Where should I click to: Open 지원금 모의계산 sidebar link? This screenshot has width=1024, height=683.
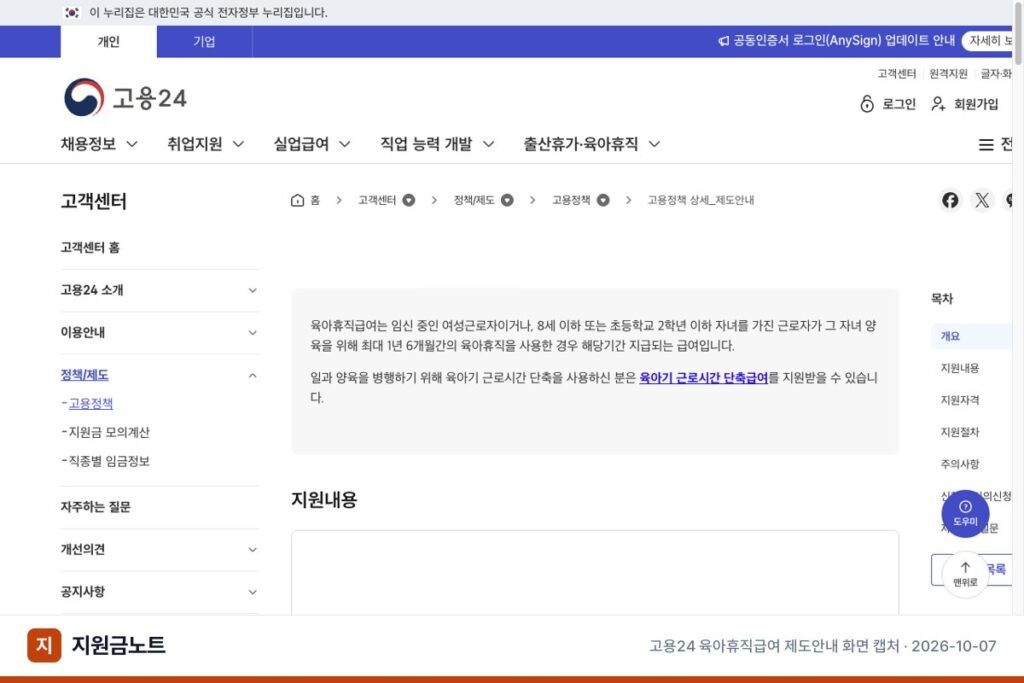[109, 432]
